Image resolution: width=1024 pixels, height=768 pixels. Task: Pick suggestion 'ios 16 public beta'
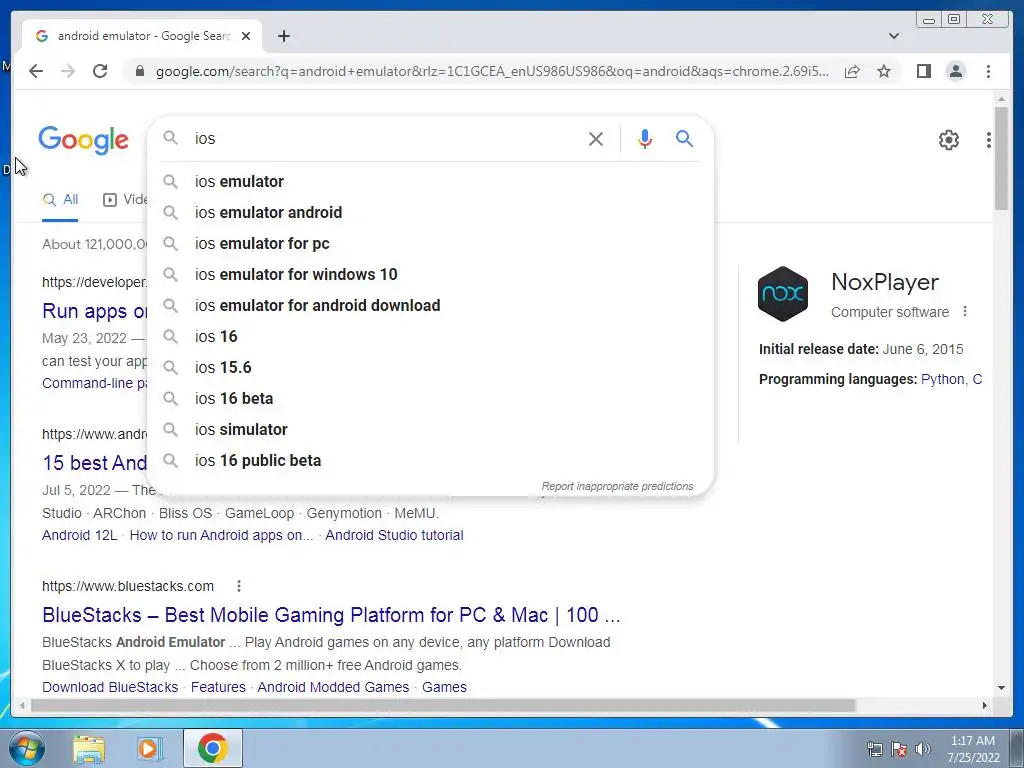pos(431,460)
